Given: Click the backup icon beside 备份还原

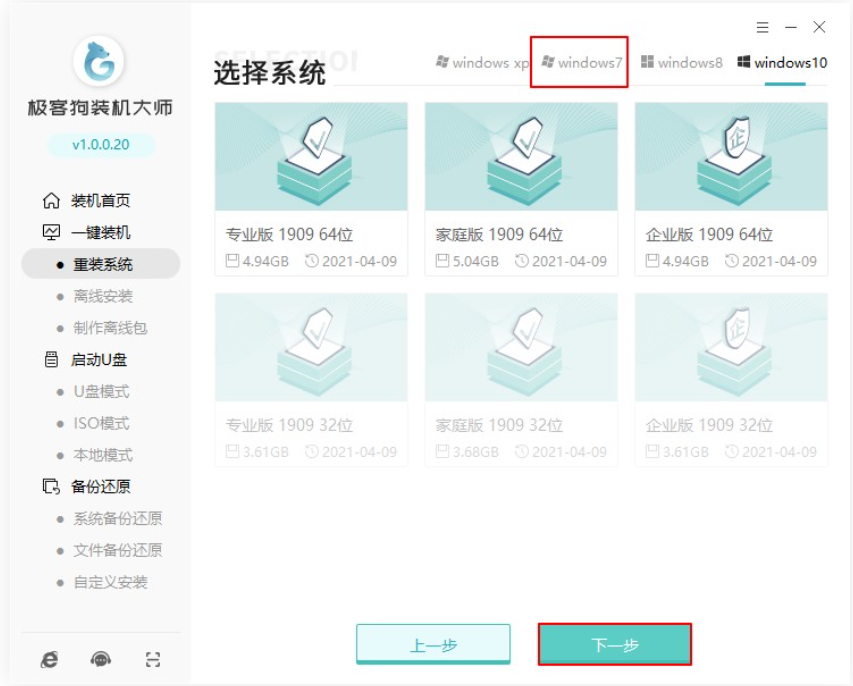Looking at the screenshot, I should 51,486.
